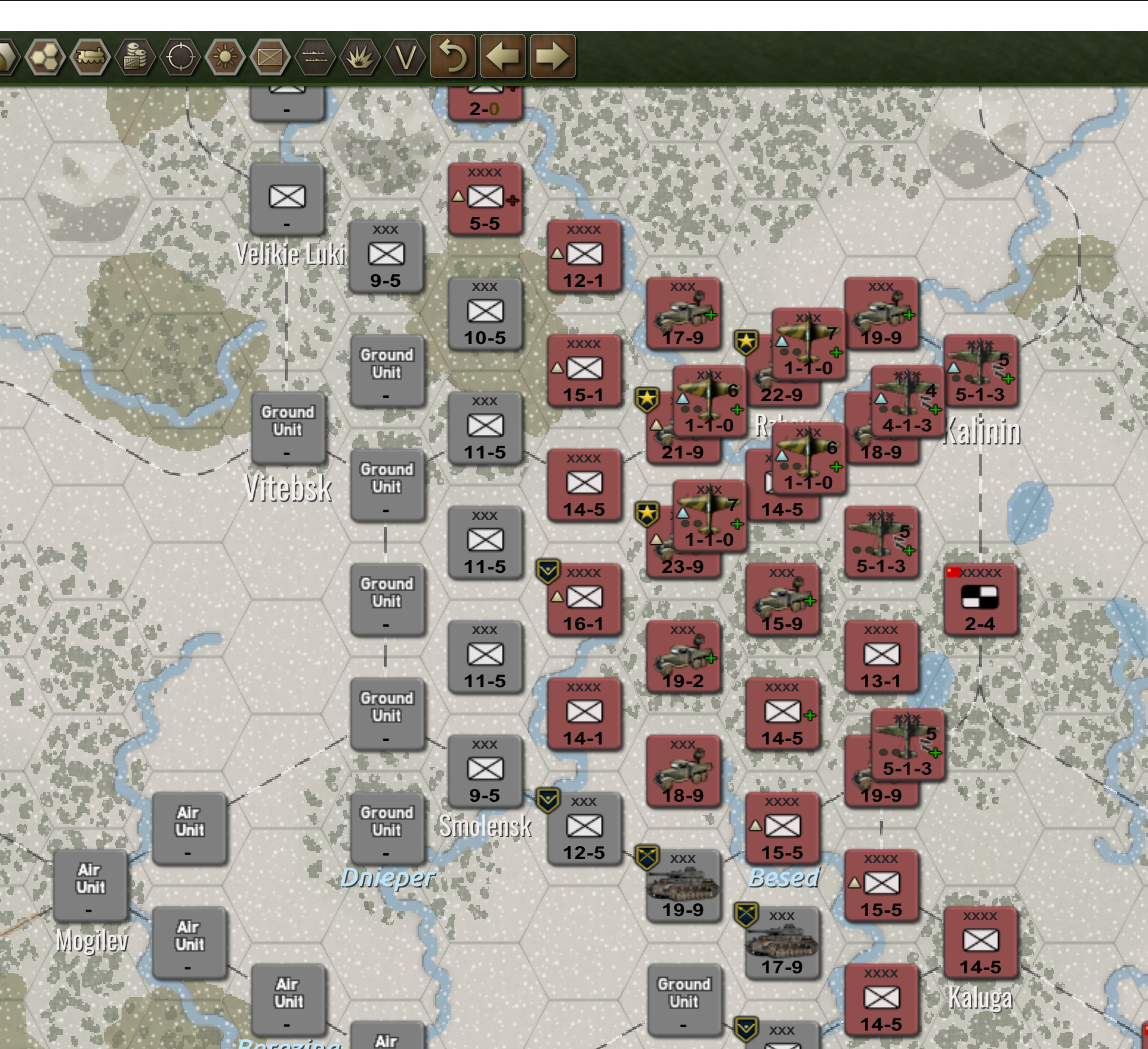Select Air Unit counter above Mogilev label

click(90, 885)
